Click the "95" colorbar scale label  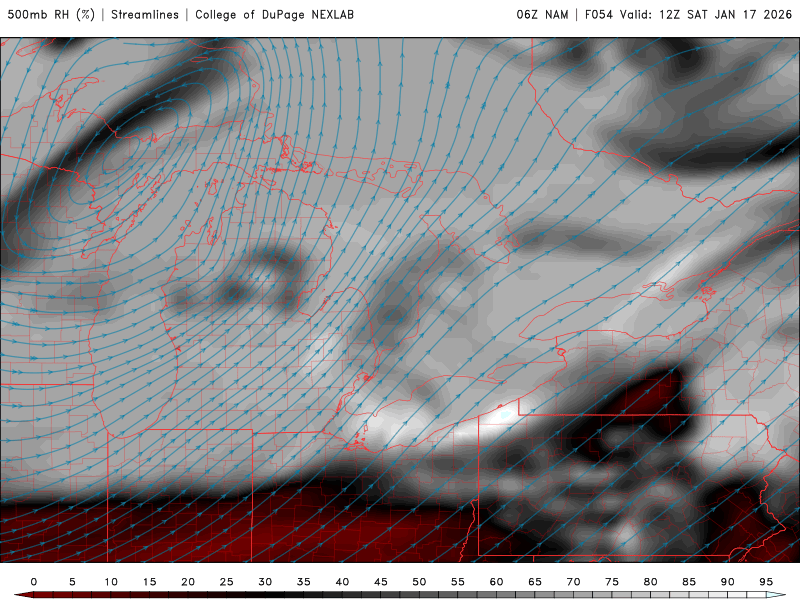766,582
